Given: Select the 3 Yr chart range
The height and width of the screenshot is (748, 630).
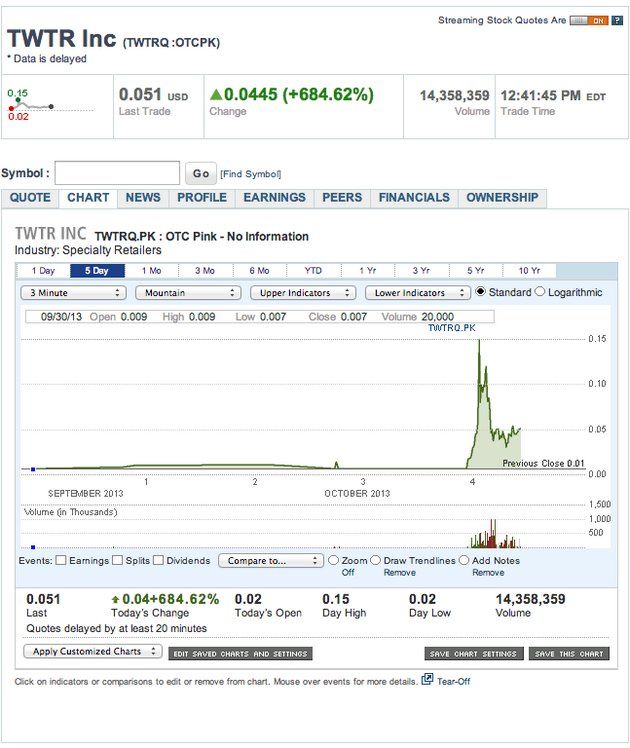Looking at the screenshot, I should [x=421, y=270].
